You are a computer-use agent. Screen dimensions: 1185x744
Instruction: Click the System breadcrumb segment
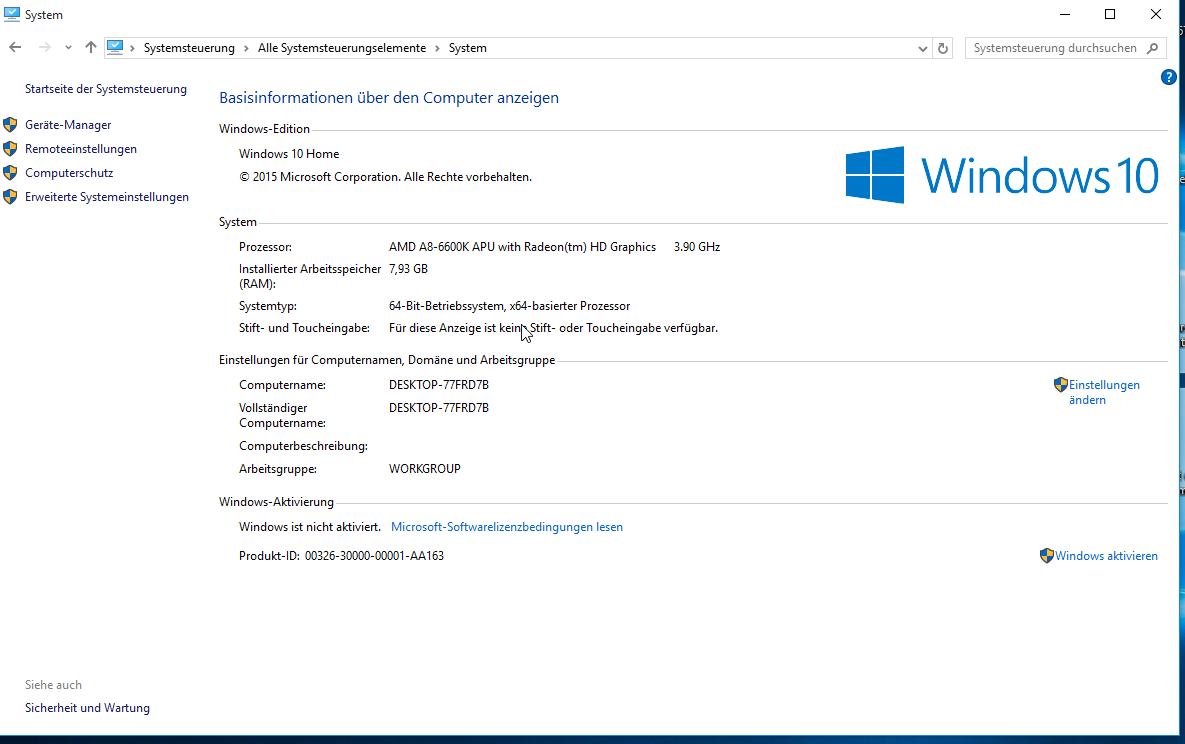468,48
